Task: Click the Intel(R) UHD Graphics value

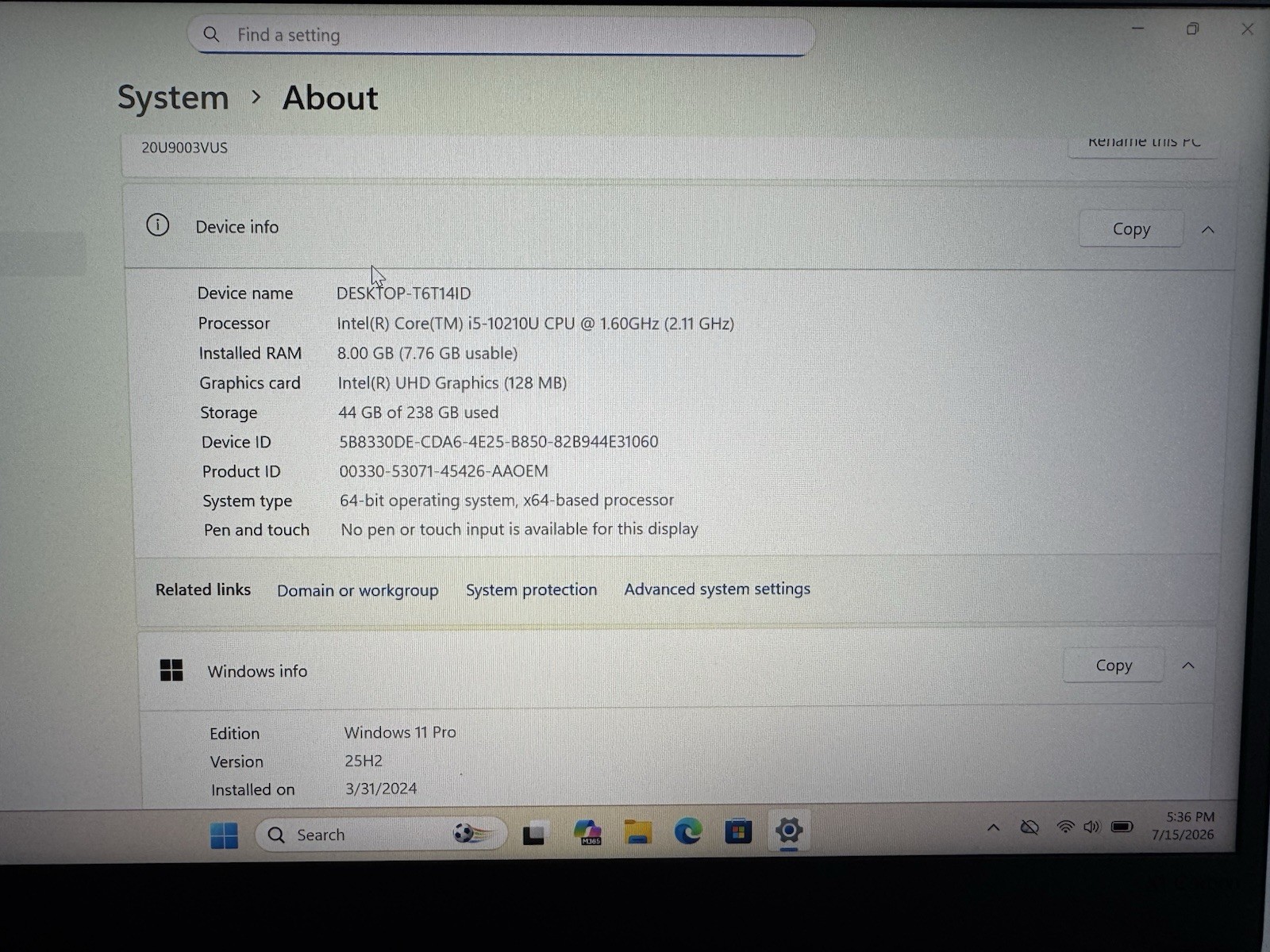Action: click(452, 383)
